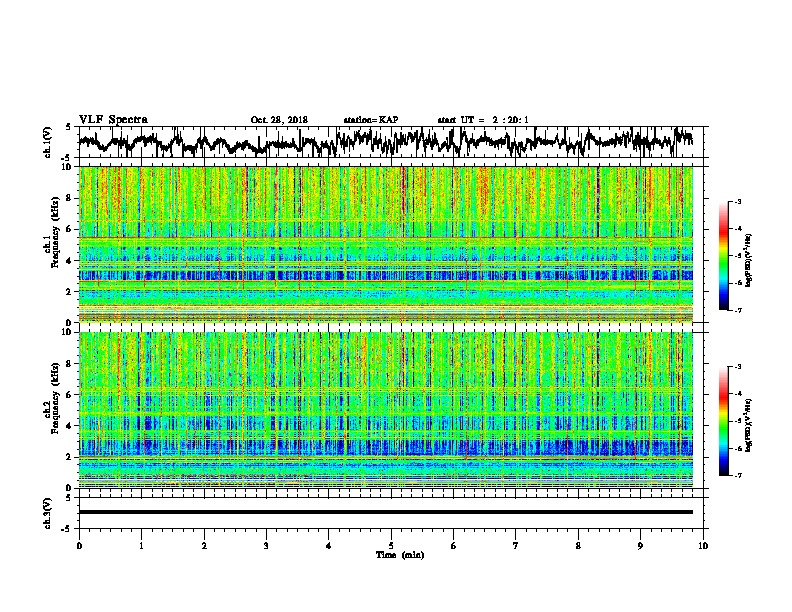Image resolution: width=792 pixels, height=612 pixels.
Task: Click the "-7" label on the ch.1 color bar
Action: pyautogui.click(x=737, y=310)
